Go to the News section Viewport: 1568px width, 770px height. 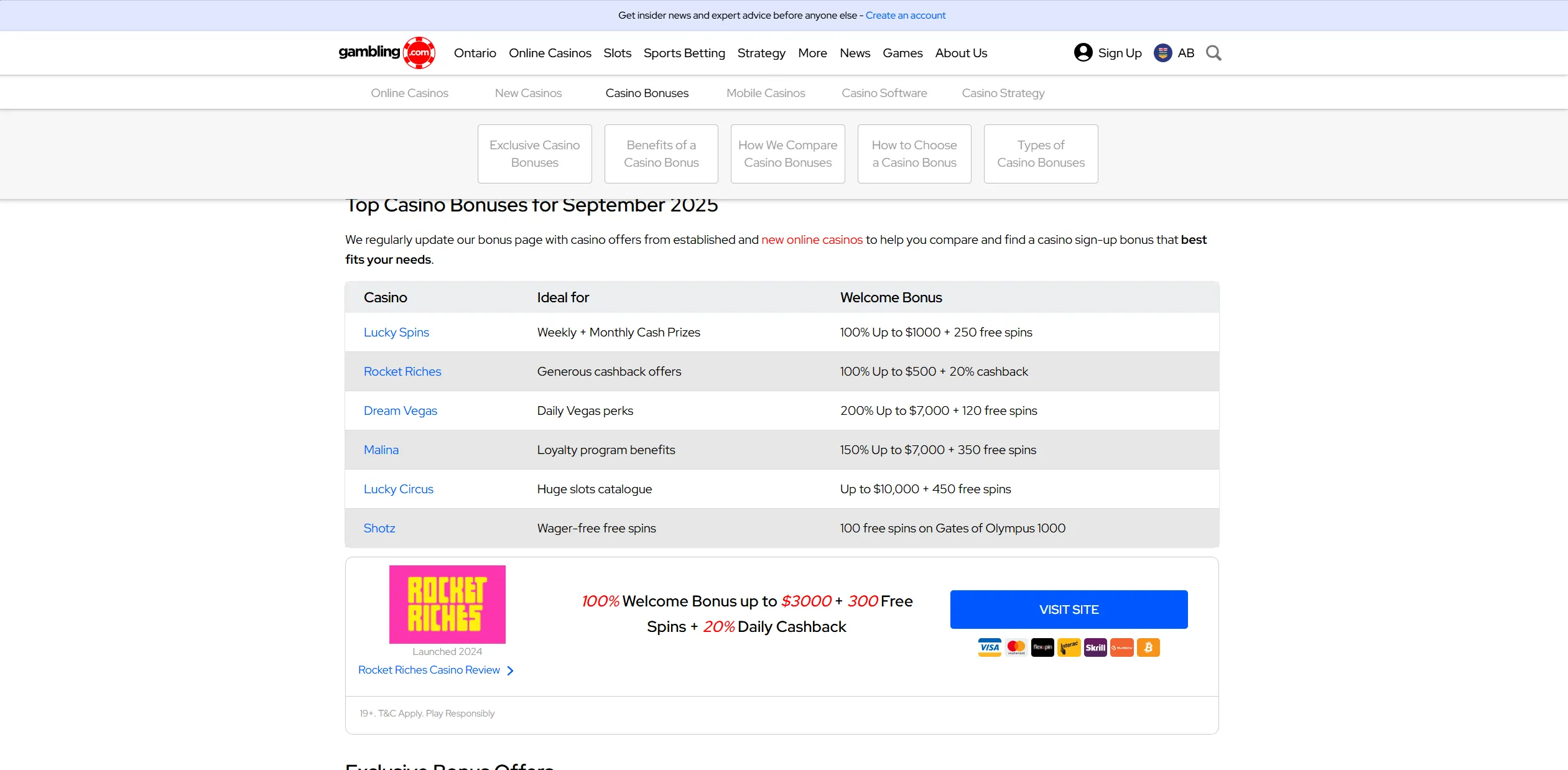click(x=855, y=53)
